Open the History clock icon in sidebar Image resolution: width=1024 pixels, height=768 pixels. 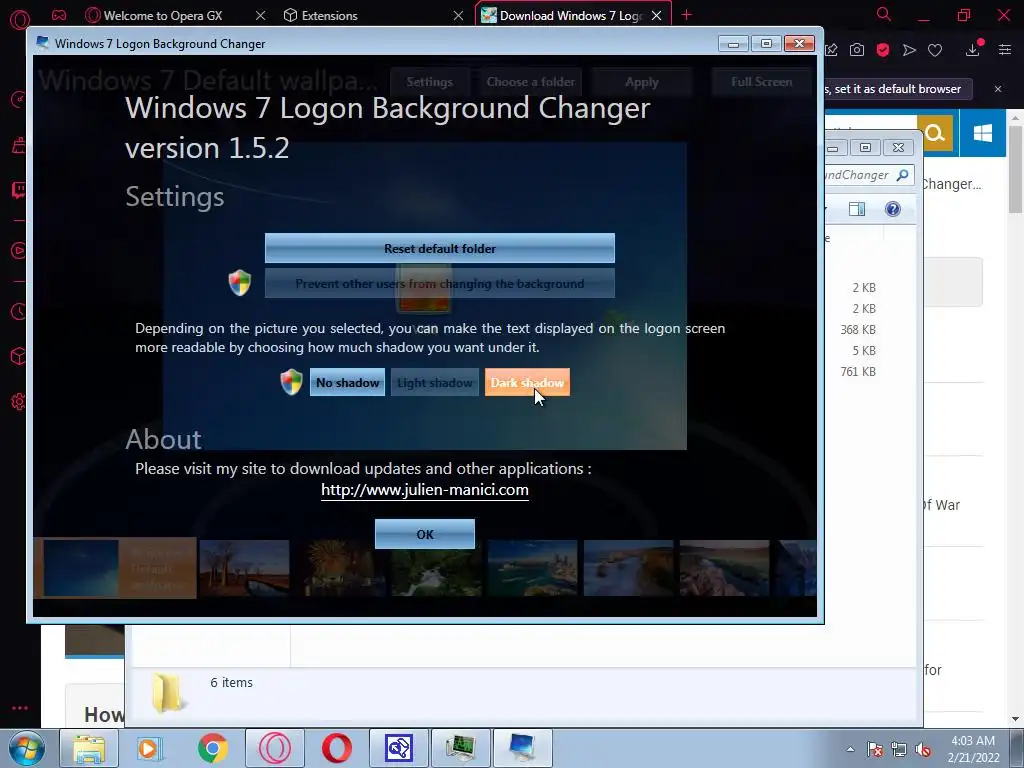click(19, 312)
